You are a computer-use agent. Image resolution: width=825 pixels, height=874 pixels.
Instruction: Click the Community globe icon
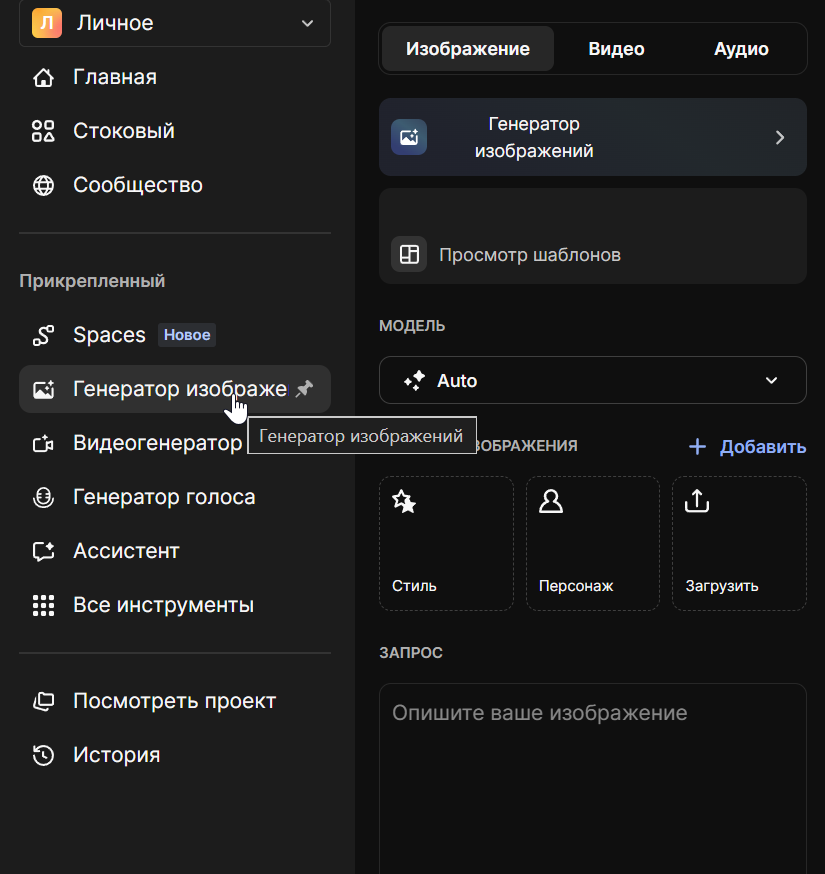(43, 185)
